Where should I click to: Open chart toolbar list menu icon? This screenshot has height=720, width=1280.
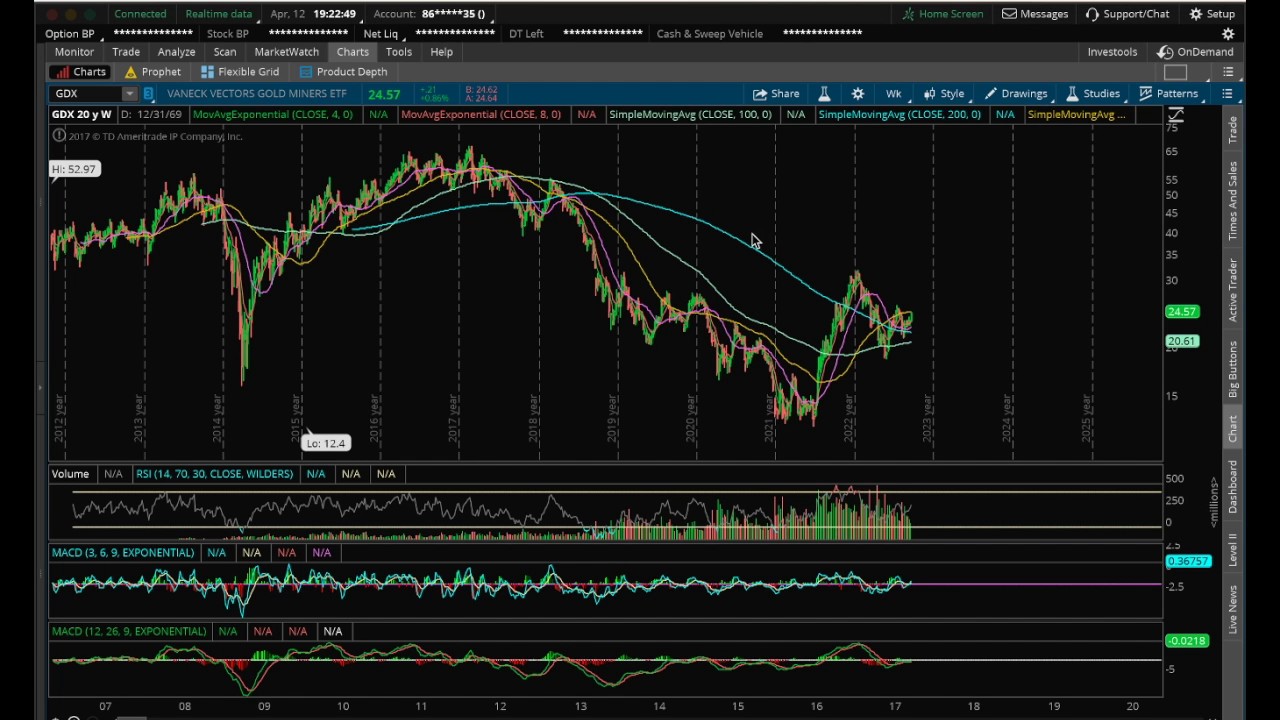point(1227,94)
